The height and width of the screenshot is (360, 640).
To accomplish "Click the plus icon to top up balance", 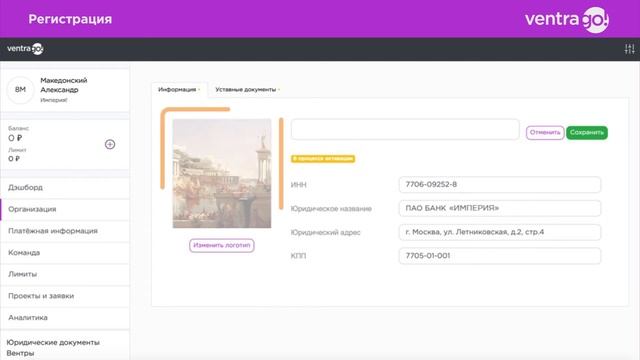I will coord(110,144).
